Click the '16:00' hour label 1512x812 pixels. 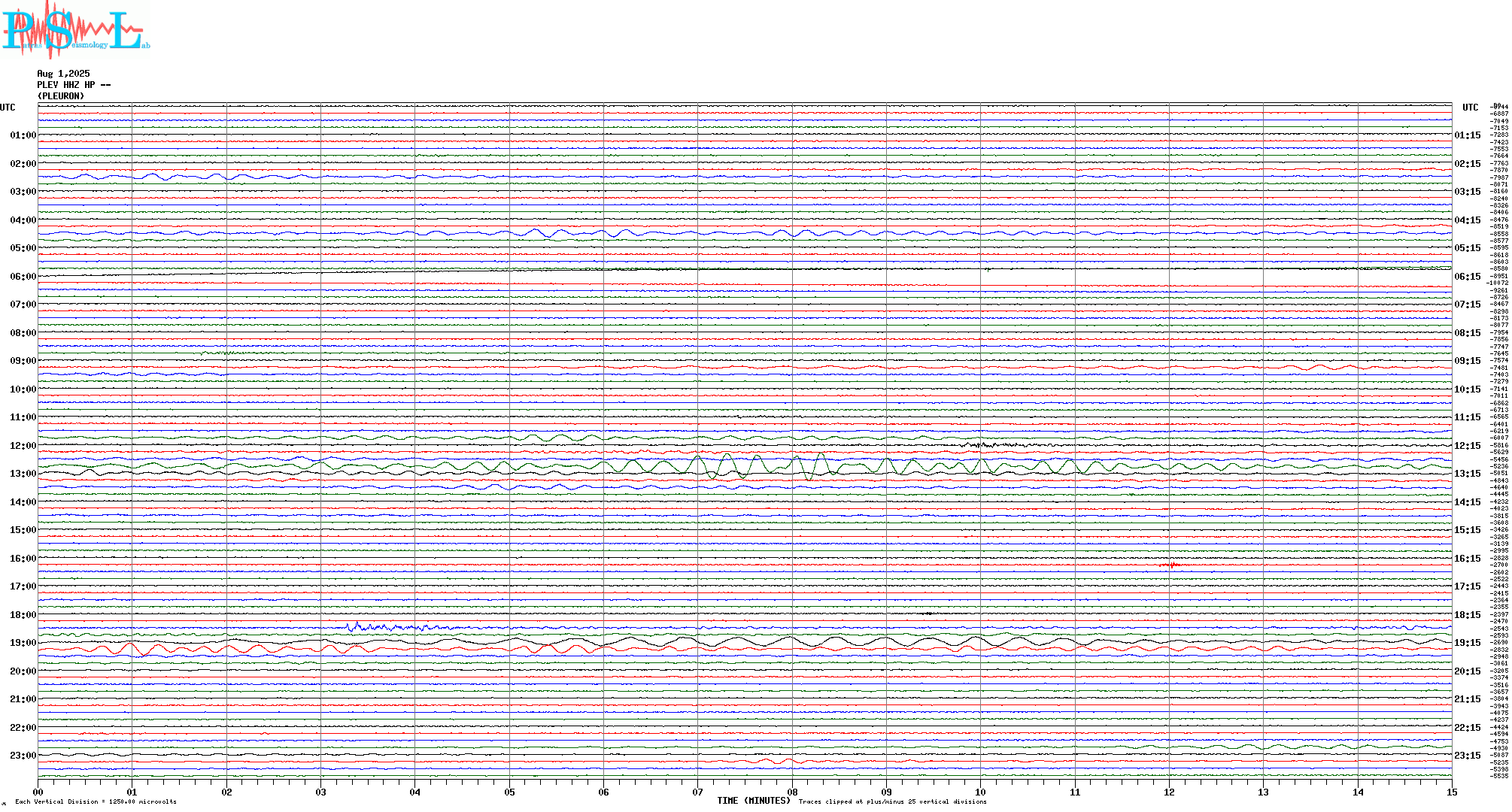[23, 559]
